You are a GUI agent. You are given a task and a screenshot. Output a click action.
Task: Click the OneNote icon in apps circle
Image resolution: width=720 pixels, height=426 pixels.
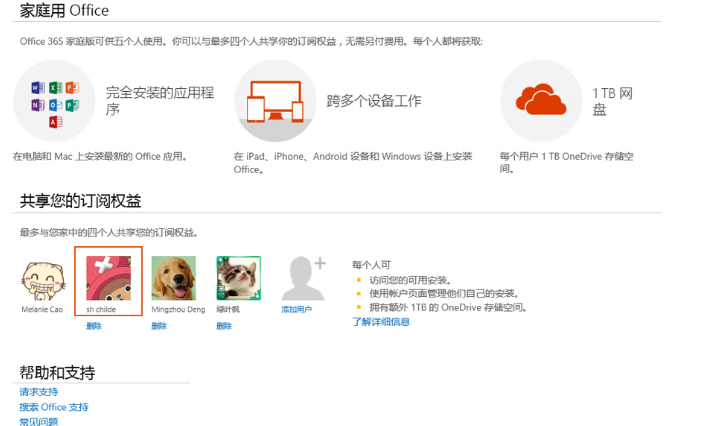click(38, 105)
